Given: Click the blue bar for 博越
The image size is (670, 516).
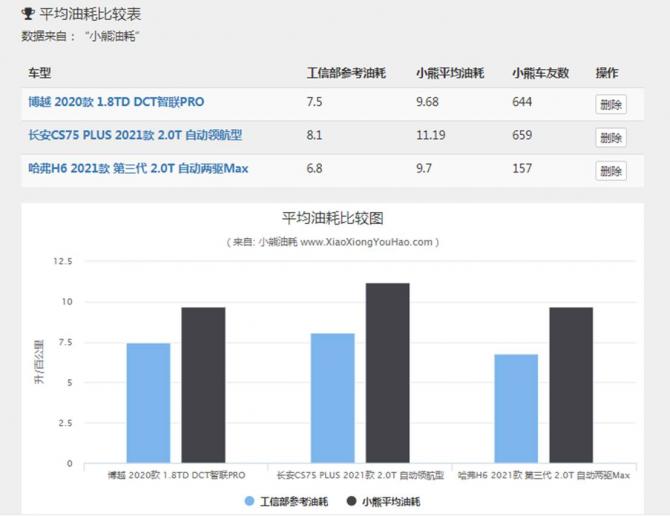Looking at the screenshot, I should (x=148, y=403).
